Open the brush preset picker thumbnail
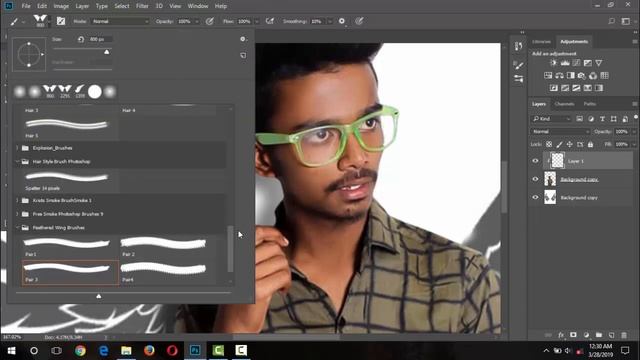 [x=40, y=21]
